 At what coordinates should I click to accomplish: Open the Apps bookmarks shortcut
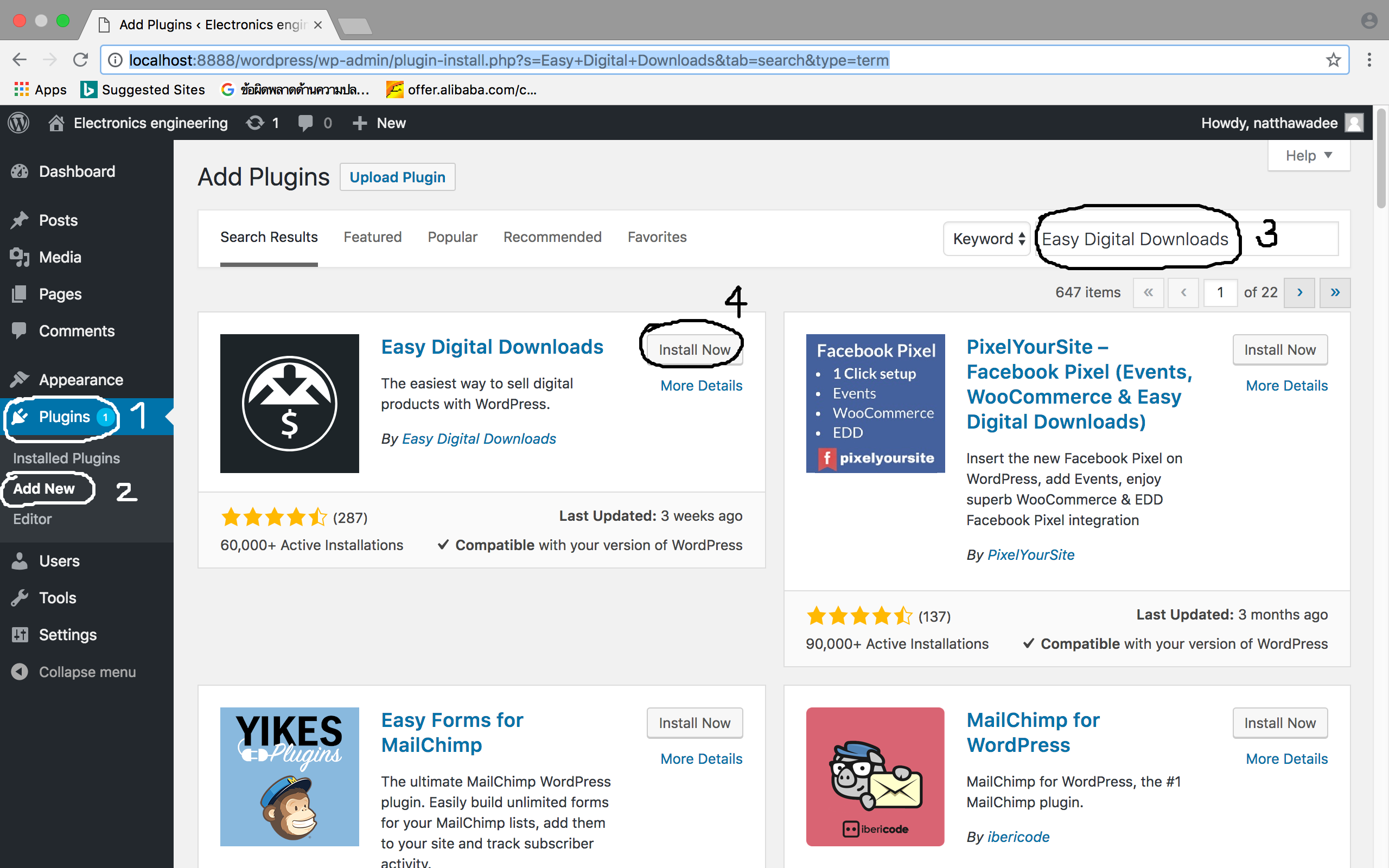40,90
